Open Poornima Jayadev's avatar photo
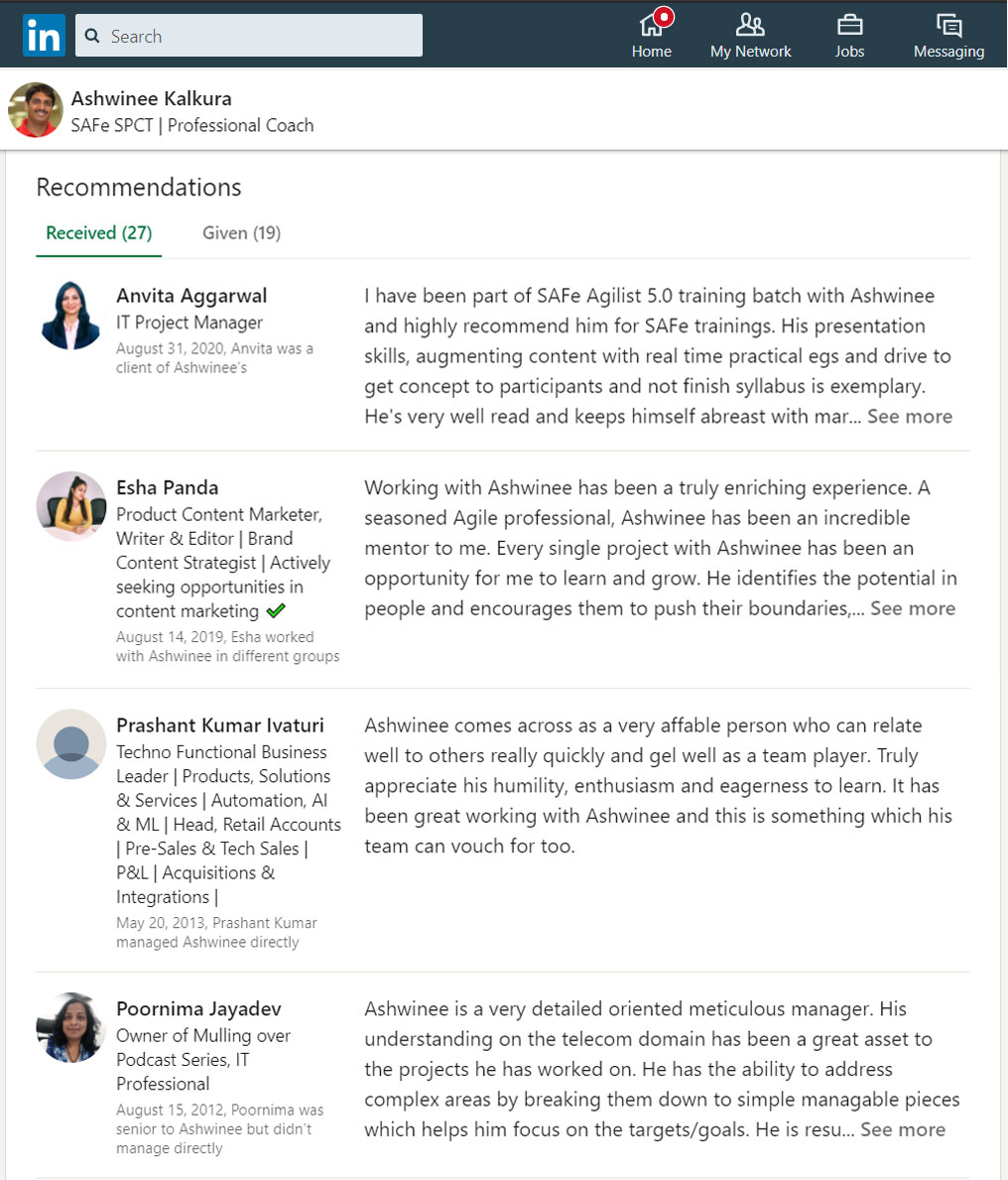Viewport: 1008px width, 1180px height. [x=71, y=1027]
